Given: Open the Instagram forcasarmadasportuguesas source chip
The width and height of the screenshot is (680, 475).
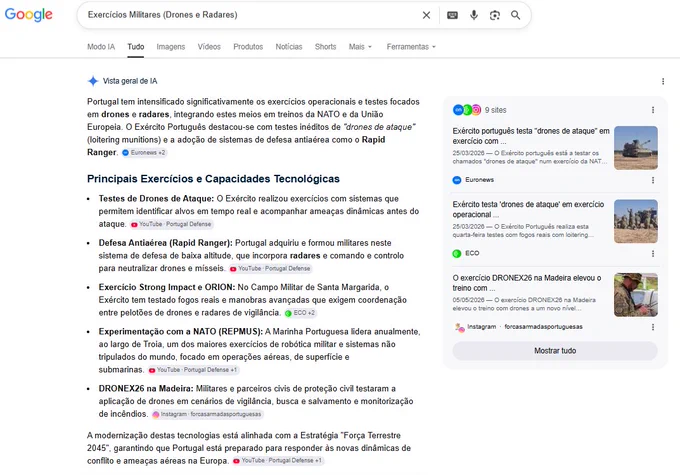Looking at the screenshot, I should (x=207, y=414).
